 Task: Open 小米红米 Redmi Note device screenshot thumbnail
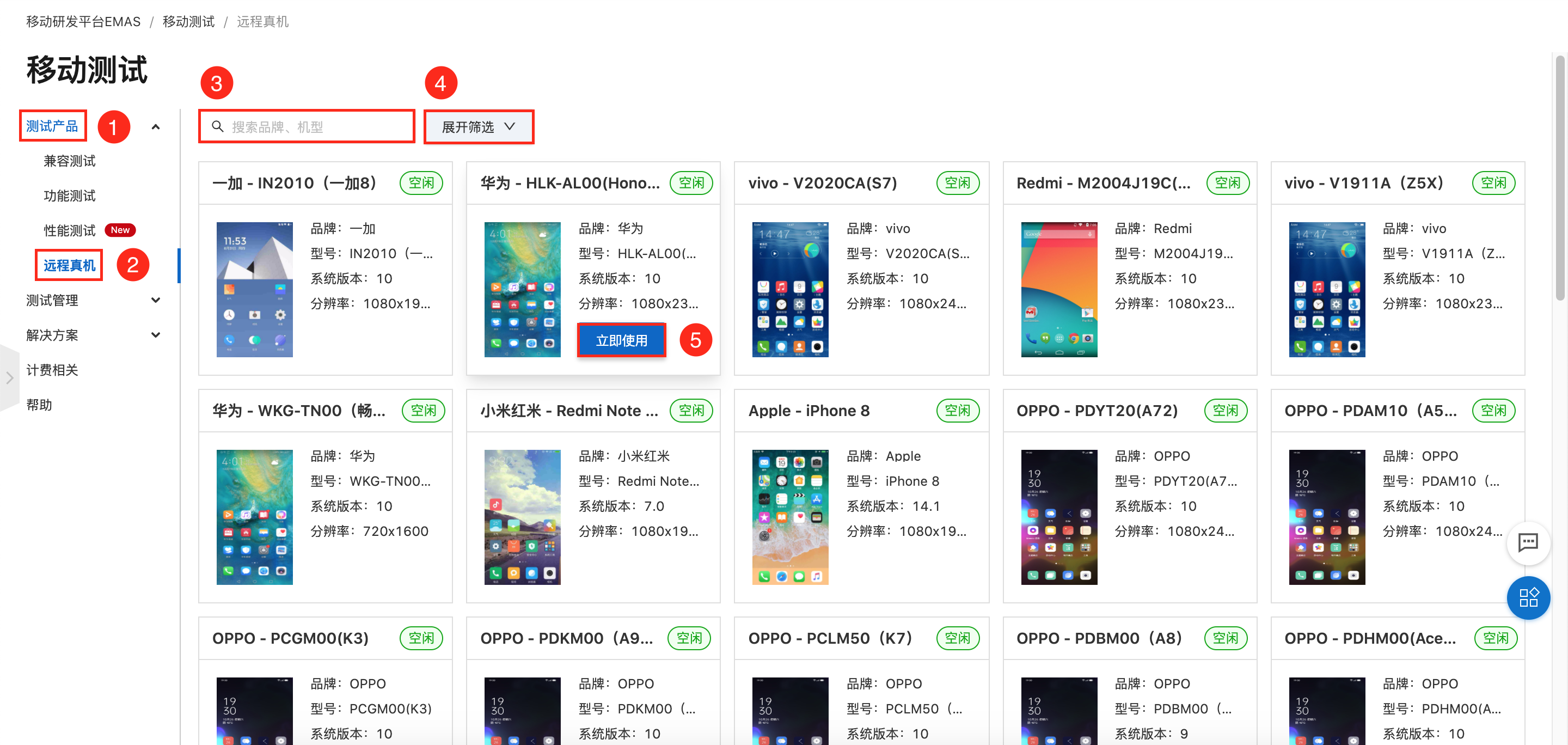[522, 517]
